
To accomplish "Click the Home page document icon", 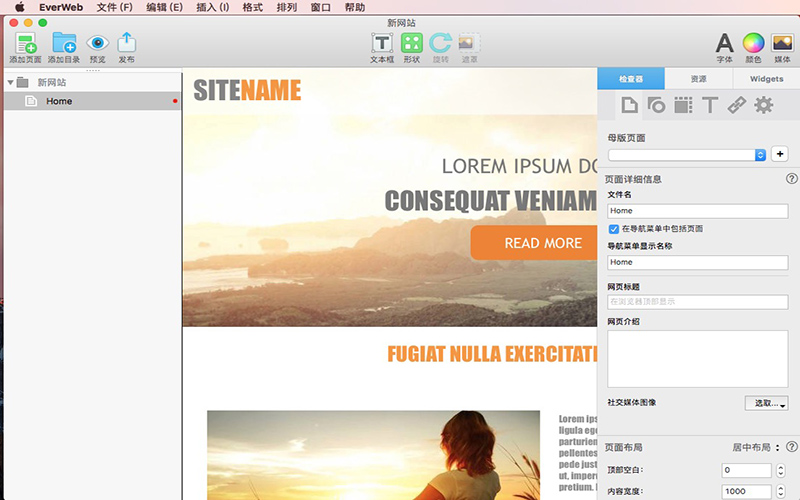I will coord(31,101).
